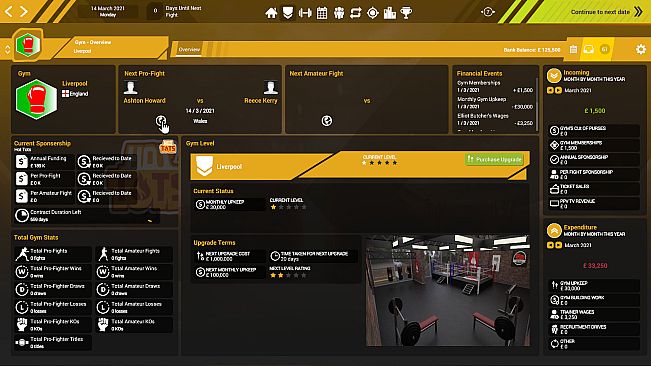Select opponent Reece Kerry
The width and height of the screenshot is (651, 366).
pos(261,100)
